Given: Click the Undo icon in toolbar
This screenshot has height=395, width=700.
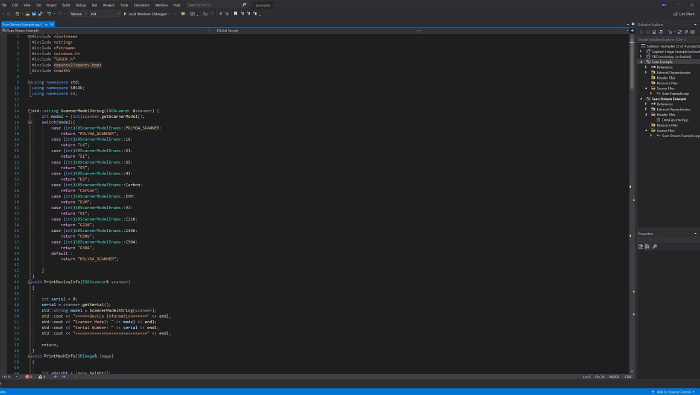Looking at the screenshot, I should [x=49, y=14].
